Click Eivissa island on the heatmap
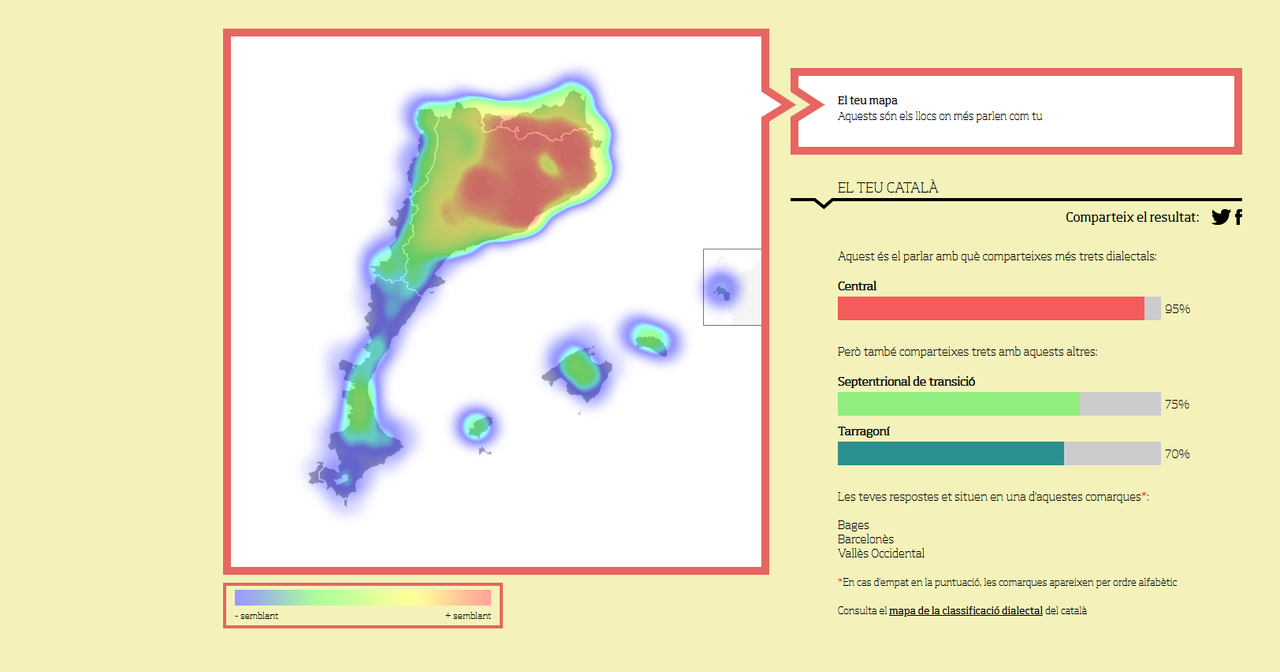1280x672 pixels. click(480, 429)
